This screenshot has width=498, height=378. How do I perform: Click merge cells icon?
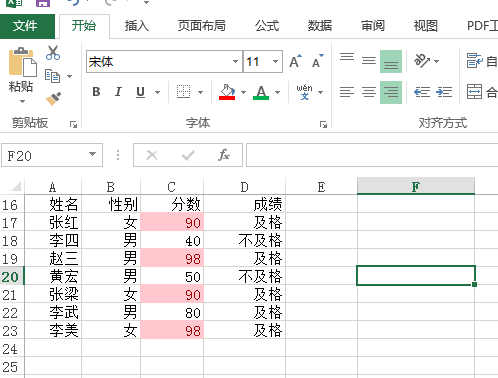coord(475,92)
